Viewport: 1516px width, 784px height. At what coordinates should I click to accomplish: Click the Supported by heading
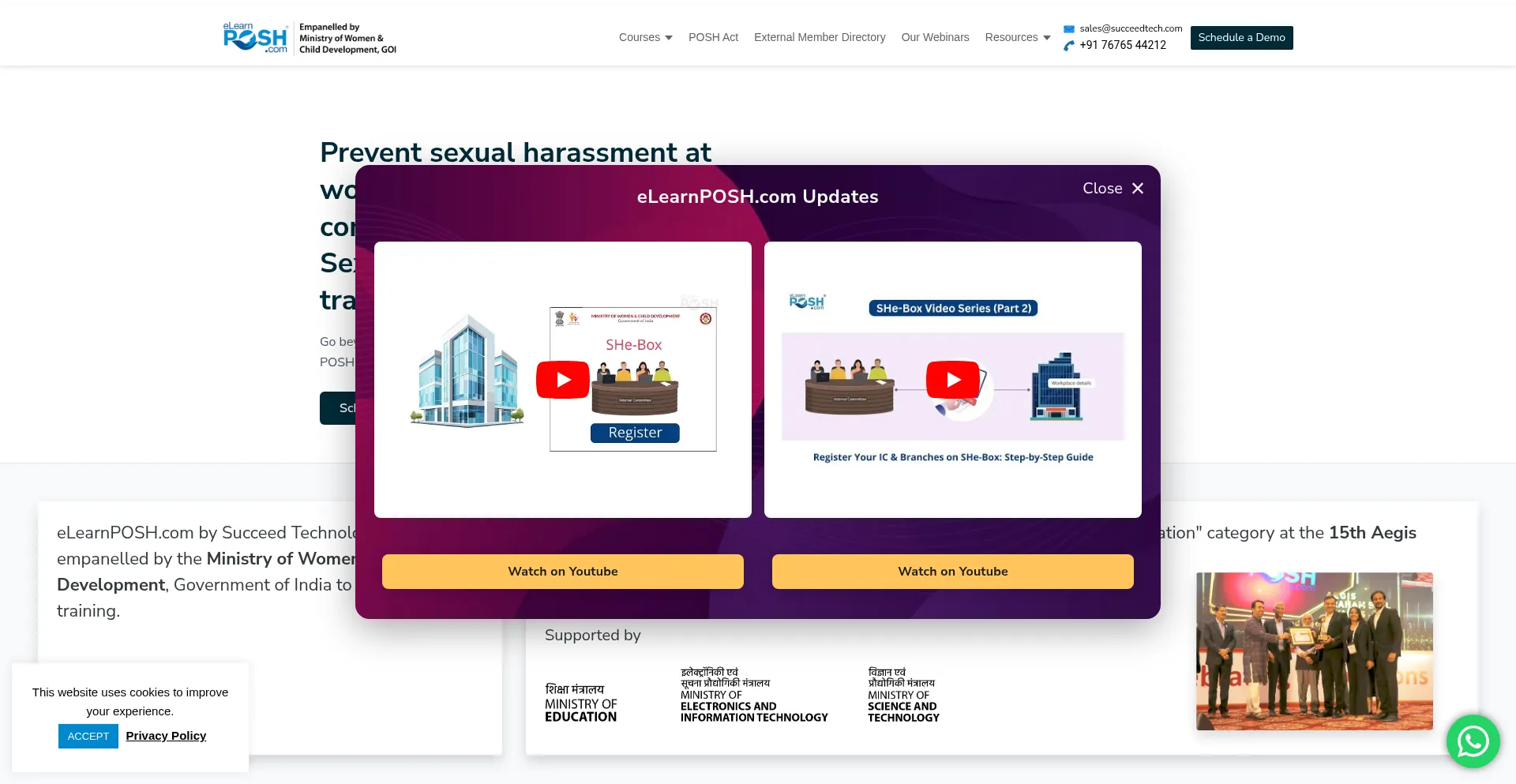[x=593, y=635]
